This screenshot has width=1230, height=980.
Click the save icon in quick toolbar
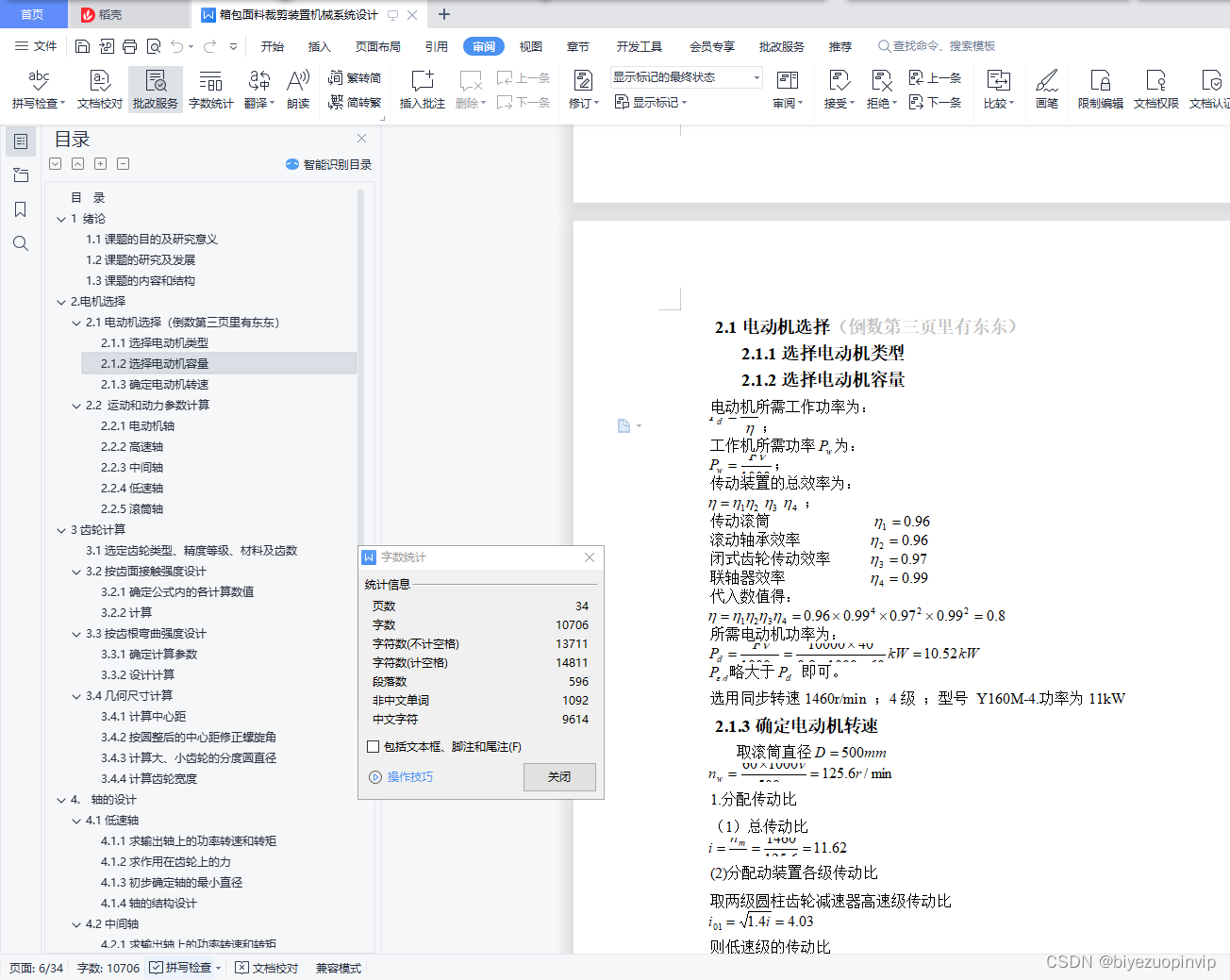tap(82, 46)
